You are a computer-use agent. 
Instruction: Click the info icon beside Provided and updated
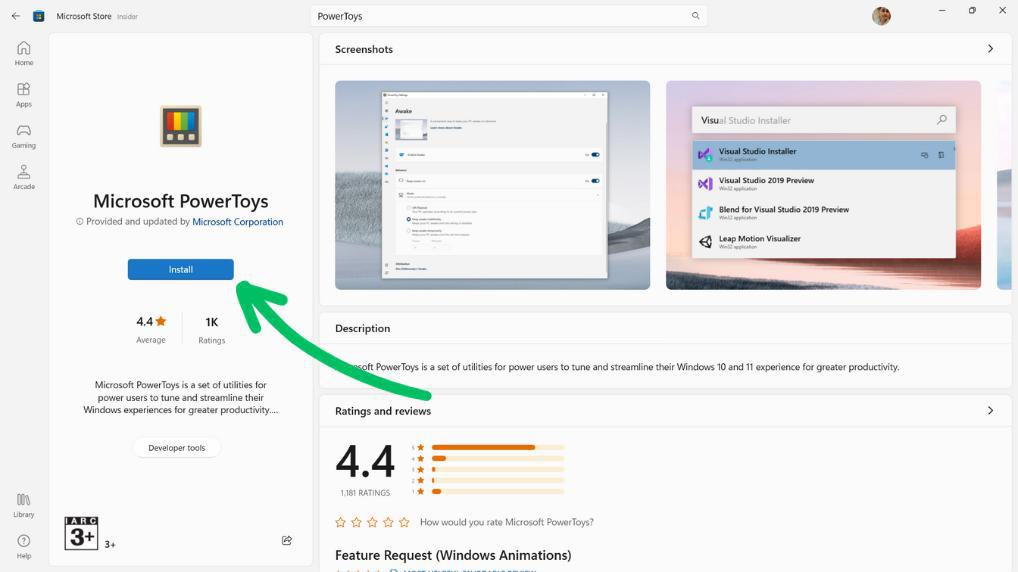tap(80, 221)
